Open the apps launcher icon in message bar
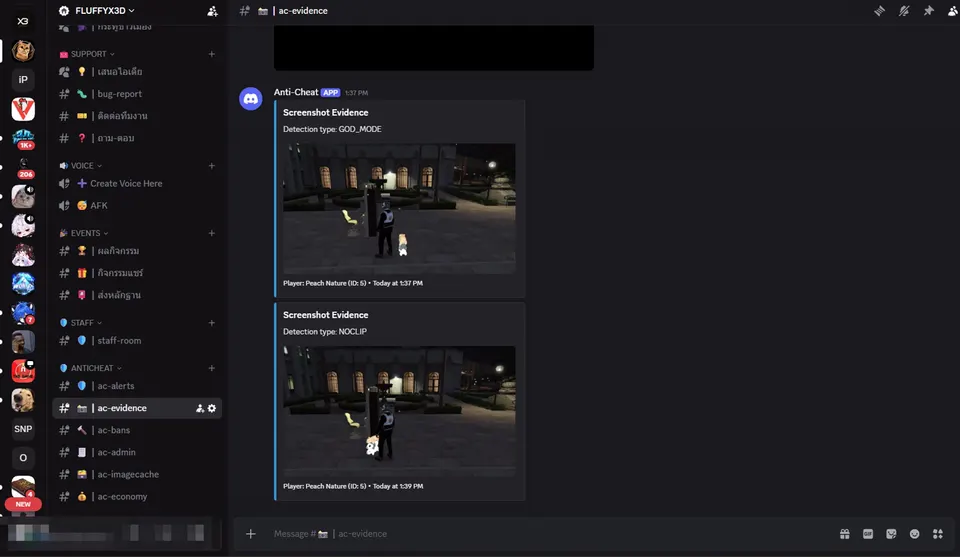The image size is (960, 557). [x=938, y=534]
